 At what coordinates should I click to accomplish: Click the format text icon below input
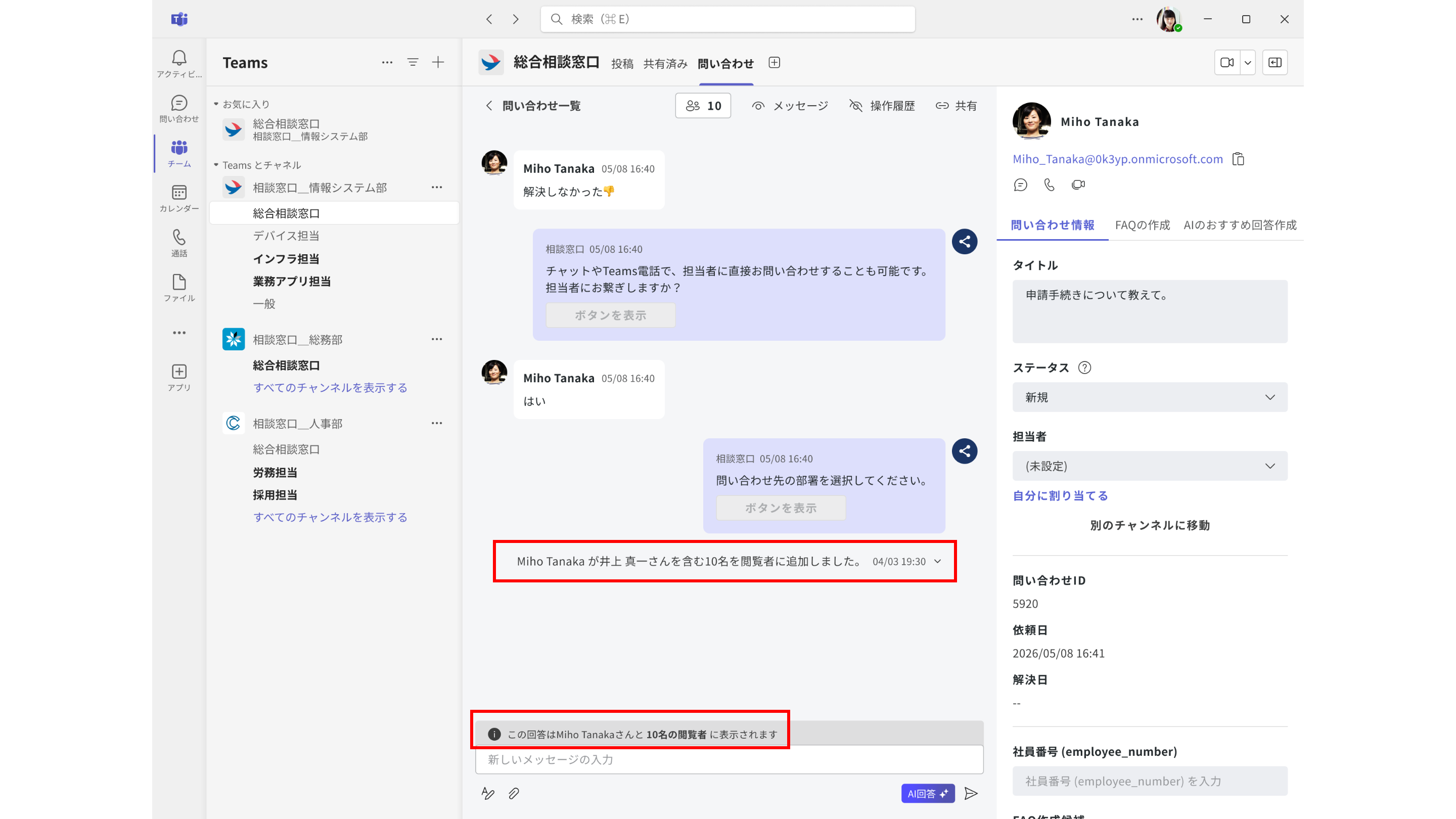coord(488,794)
